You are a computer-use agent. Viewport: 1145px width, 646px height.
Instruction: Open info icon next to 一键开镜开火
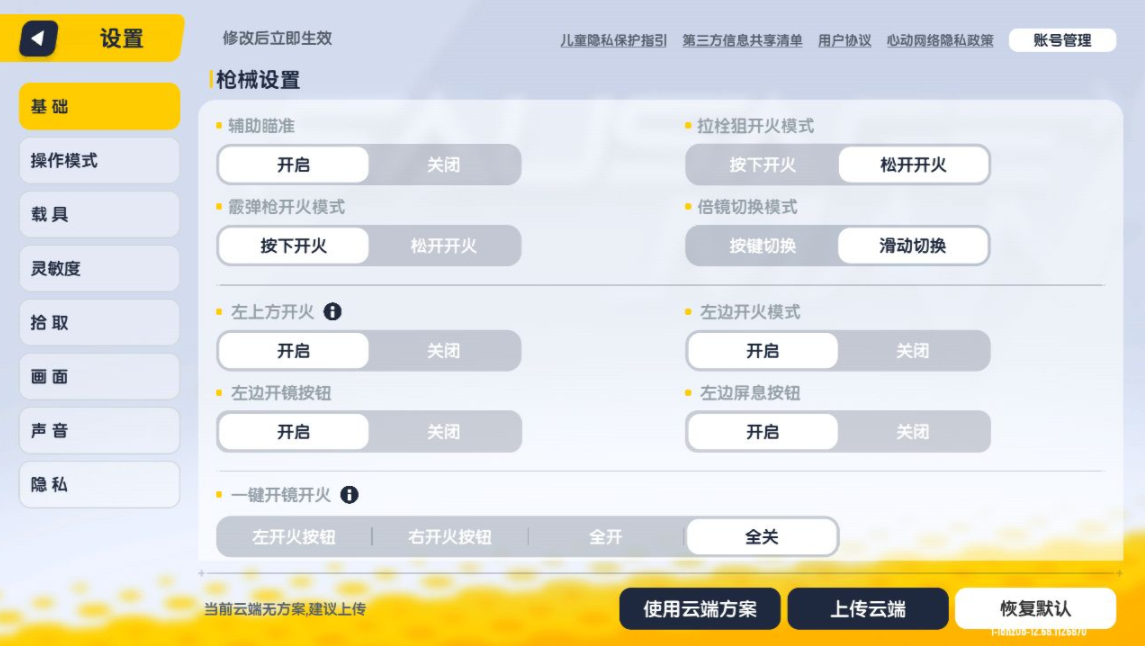[x=349, y=495]
